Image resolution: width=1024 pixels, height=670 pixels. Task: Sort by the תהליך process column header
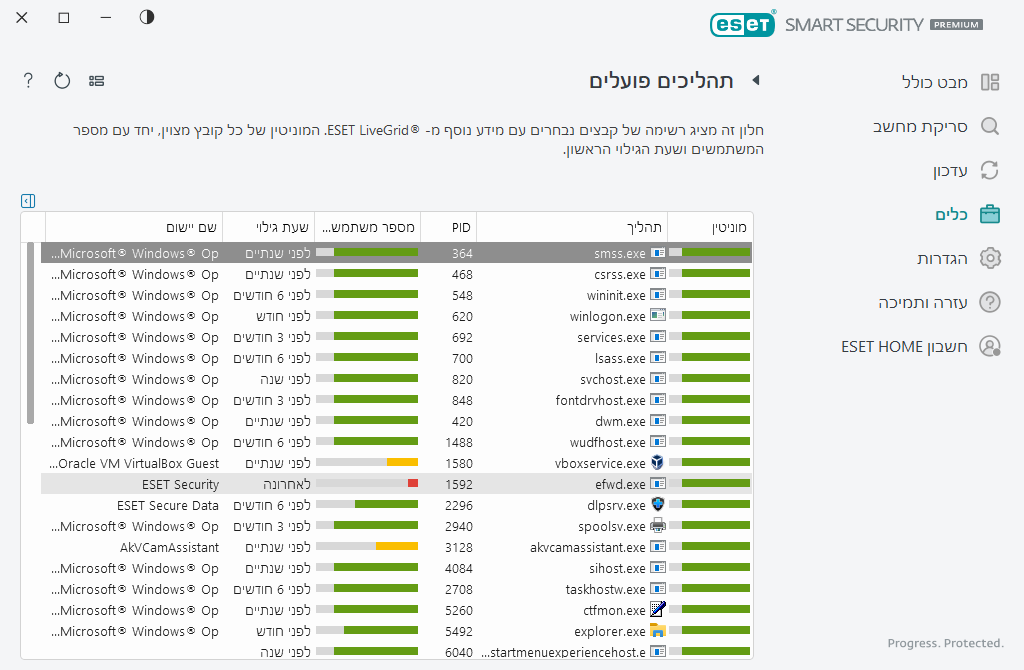pyautogui.click(x=572, y=228)
